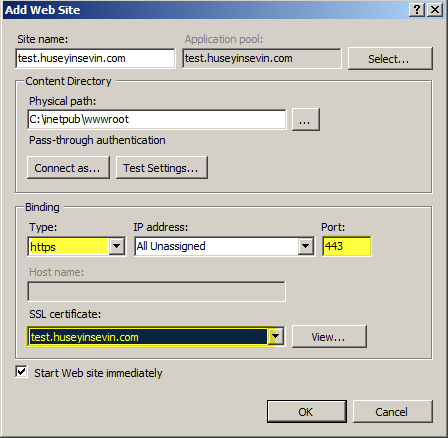Confirm the dialog with OK
Viewport: 448px width, 438px height.
[307, 412]
